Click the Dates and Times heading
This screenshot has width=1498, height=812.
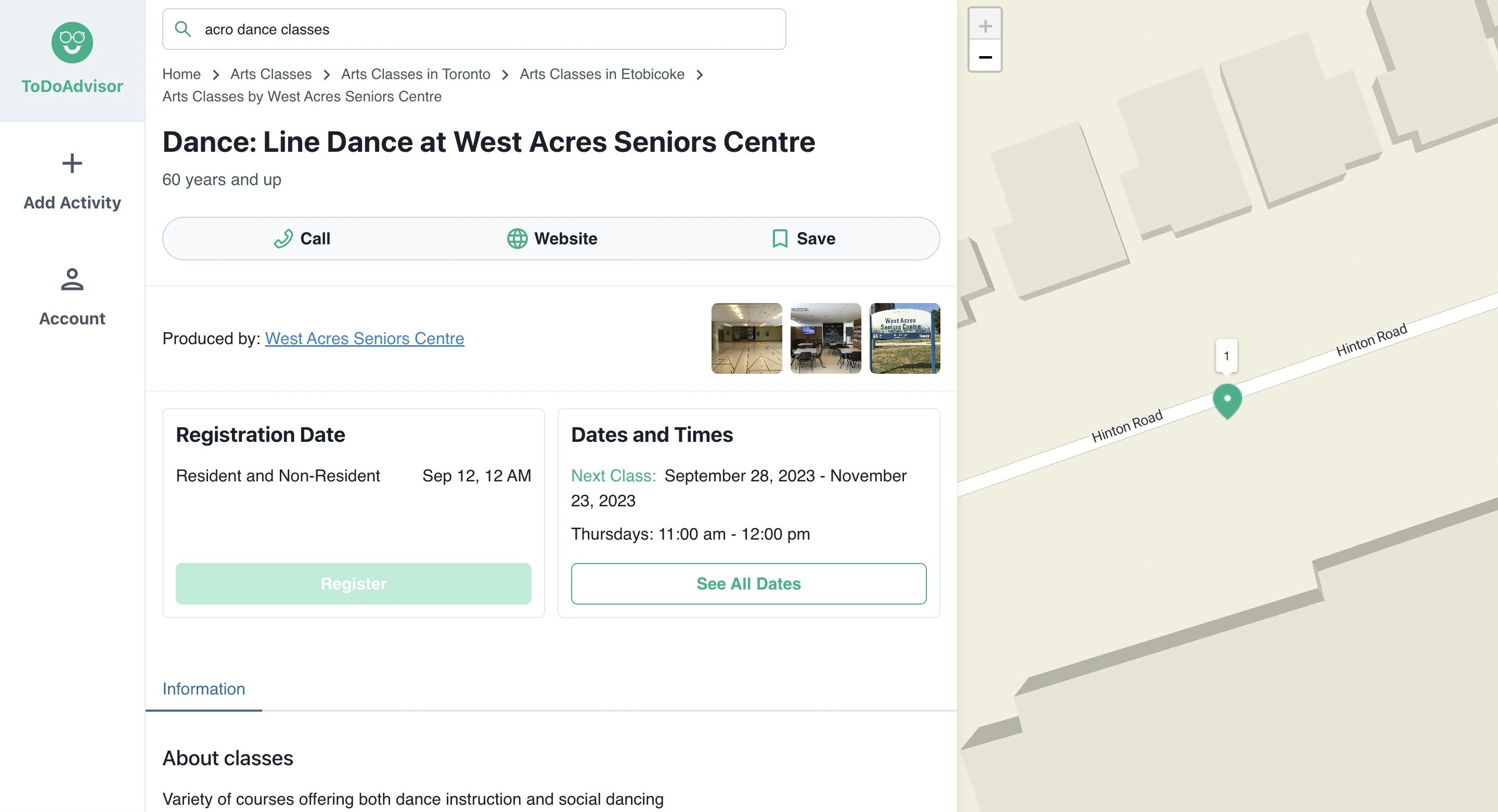[652, 435]
